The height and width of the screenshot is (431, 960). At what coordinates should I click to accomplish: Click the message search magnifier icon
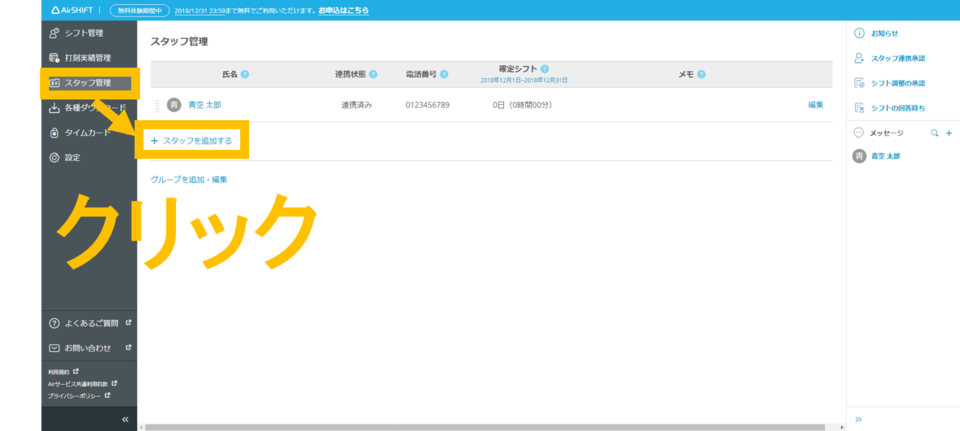pos(934,133)
